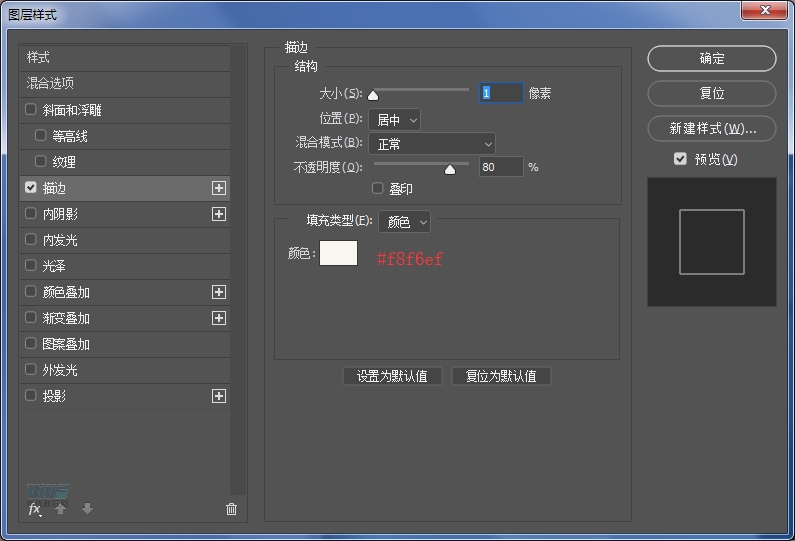Click the 确定 confirm button
The width and height of the screenshot is (795, 541).
711,59
